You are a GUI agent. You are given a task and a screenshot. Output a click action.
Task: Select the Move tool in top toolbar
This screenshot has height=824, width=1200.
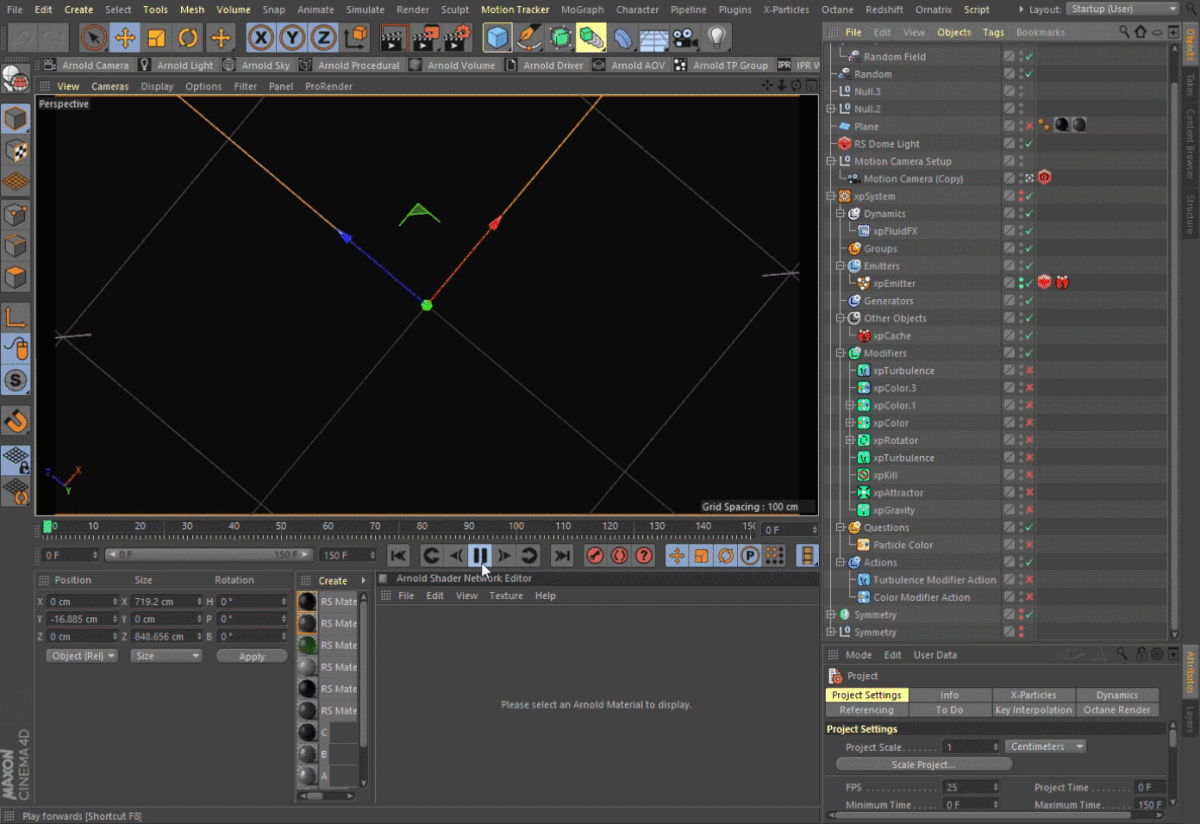click(125, 39)
